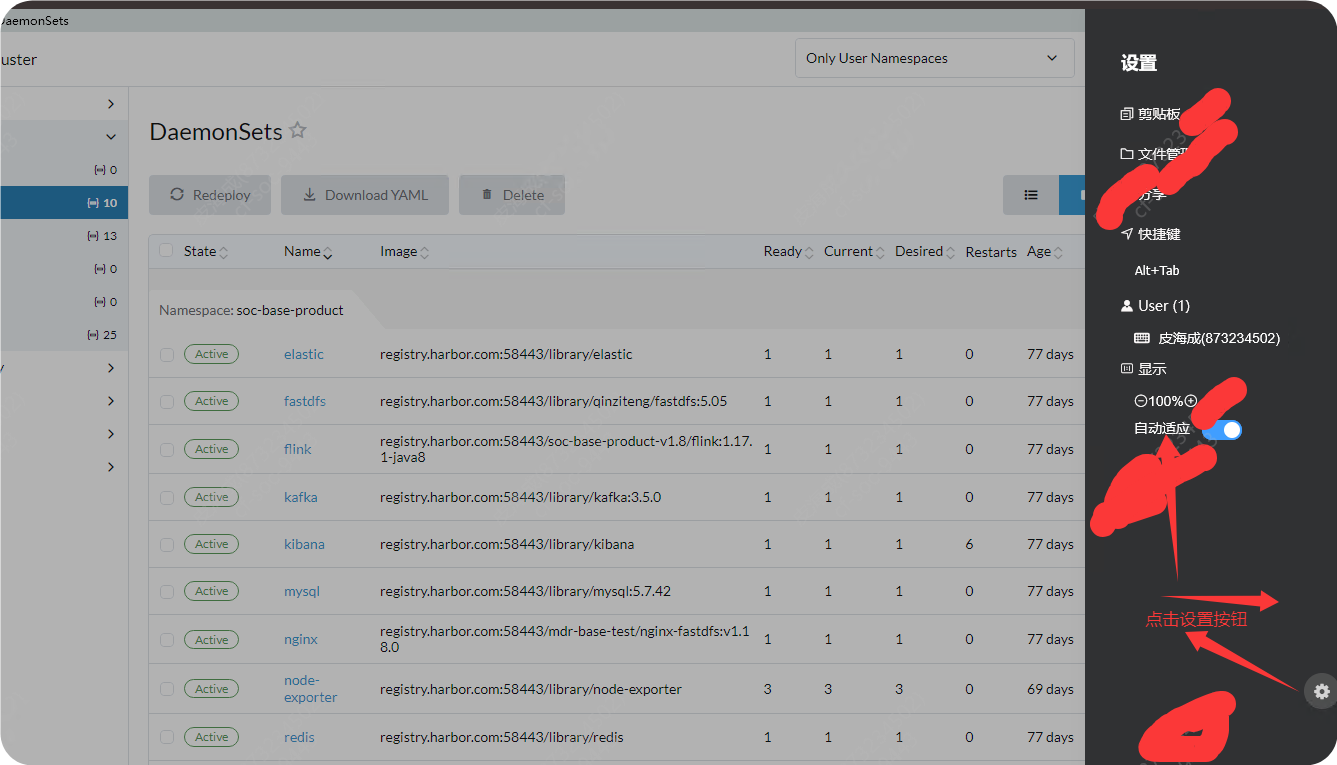1337x765 pixels.
Task: Check the kibana row checkbox
Action: point(167,544)
